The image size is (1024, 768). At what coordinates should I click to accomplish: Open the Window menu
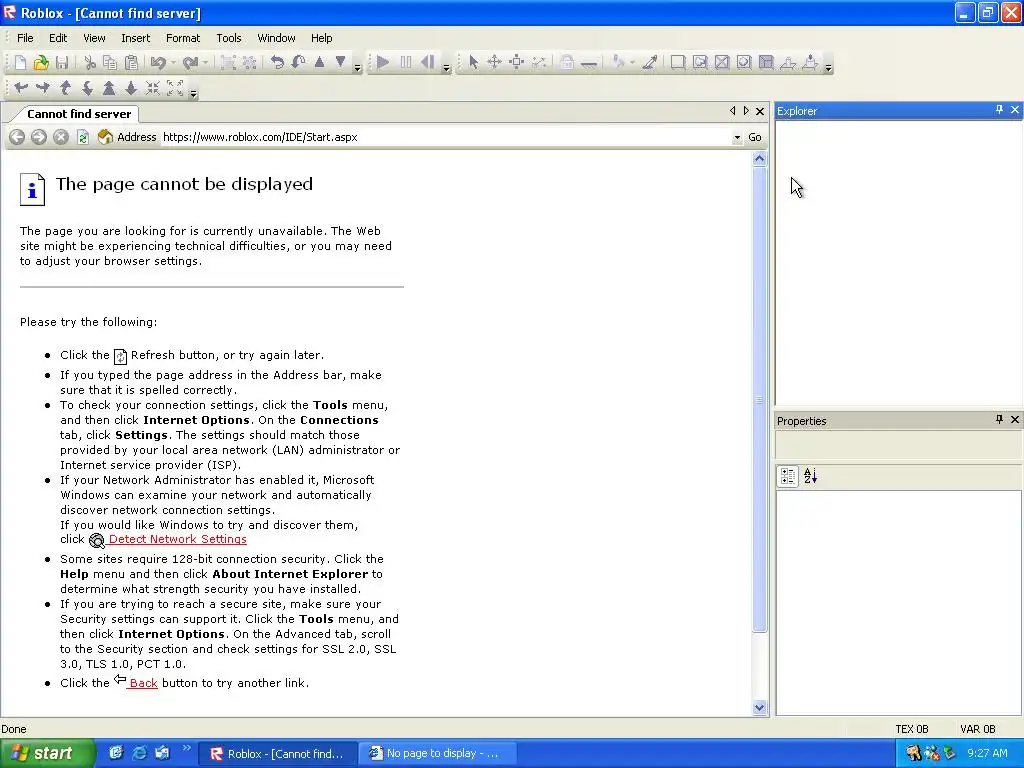point(276,38)
